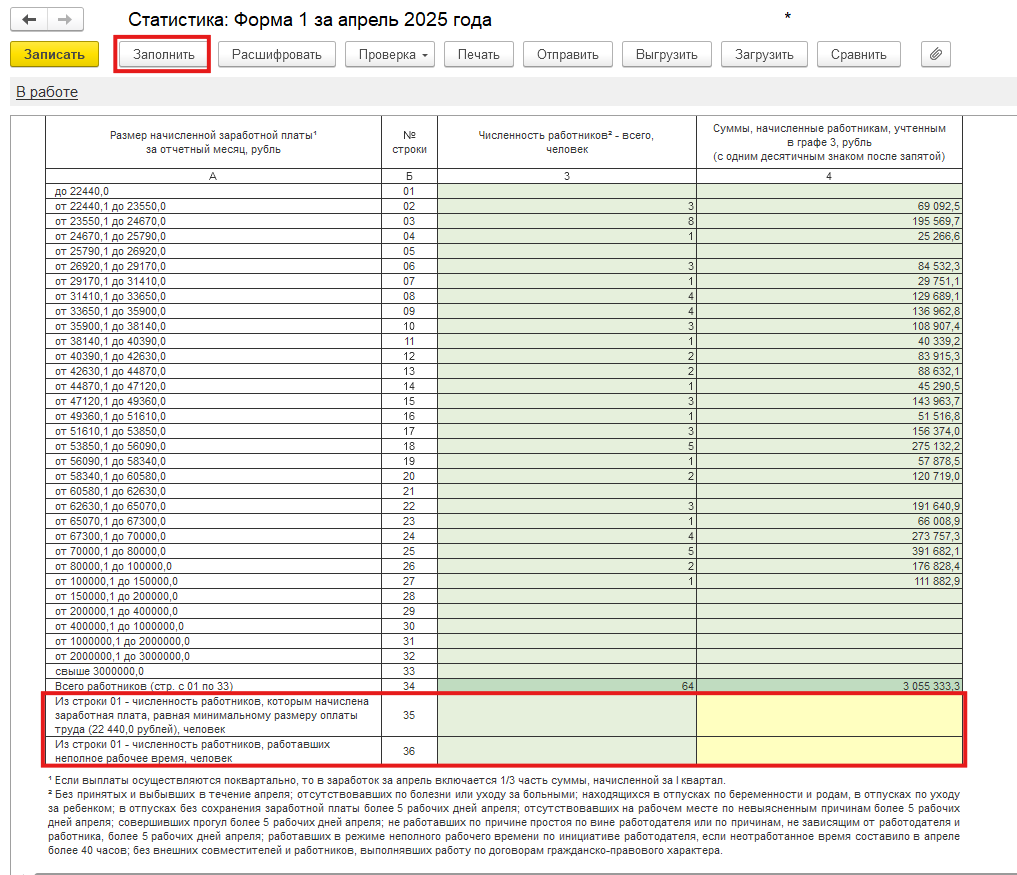Click the total employee count cell 64
This screenshot has width=1017, height=875.
click(567, 686)
